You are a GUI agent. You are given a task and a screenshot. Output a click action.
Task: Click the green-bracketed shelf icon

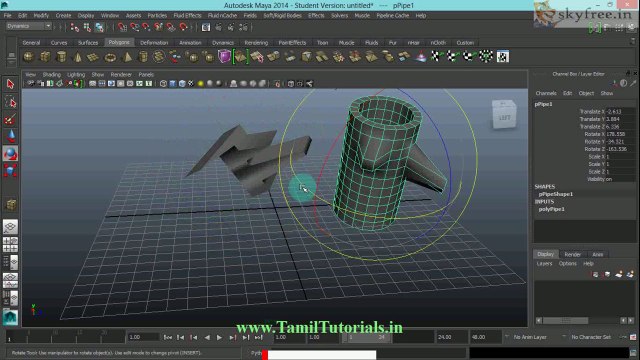tap(240, 57)
